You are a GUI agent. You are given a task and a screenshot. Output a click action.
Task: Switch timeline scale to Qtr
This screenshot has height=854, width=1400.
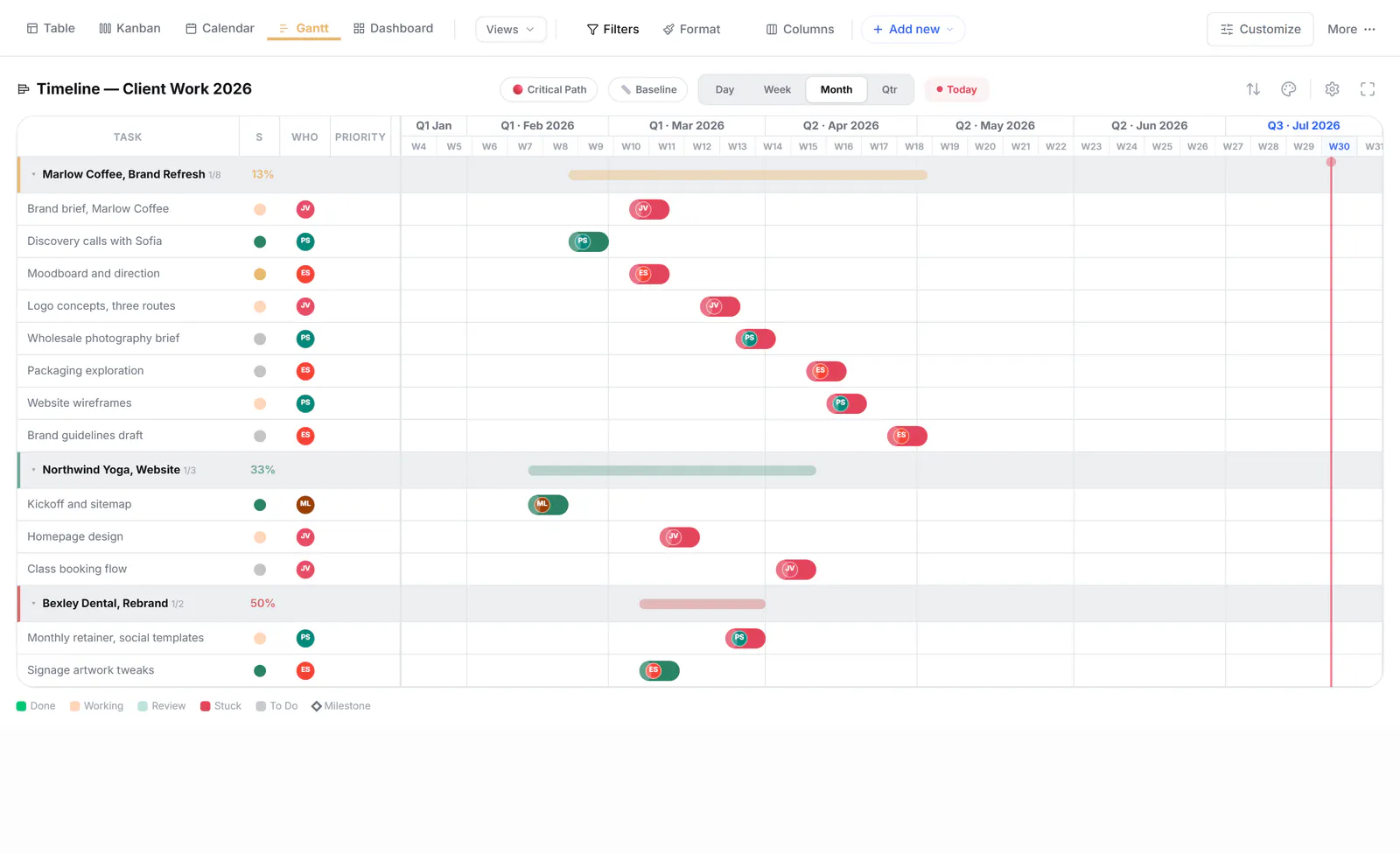pos(889,89)
